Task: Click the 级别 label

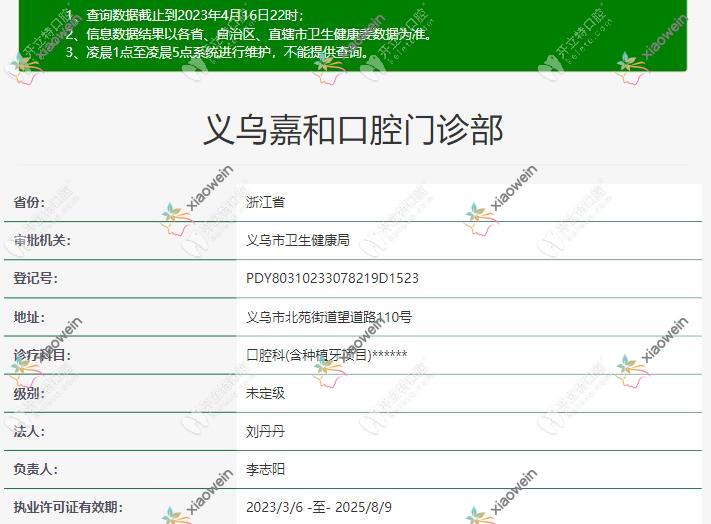Action: tap(29, 393)
